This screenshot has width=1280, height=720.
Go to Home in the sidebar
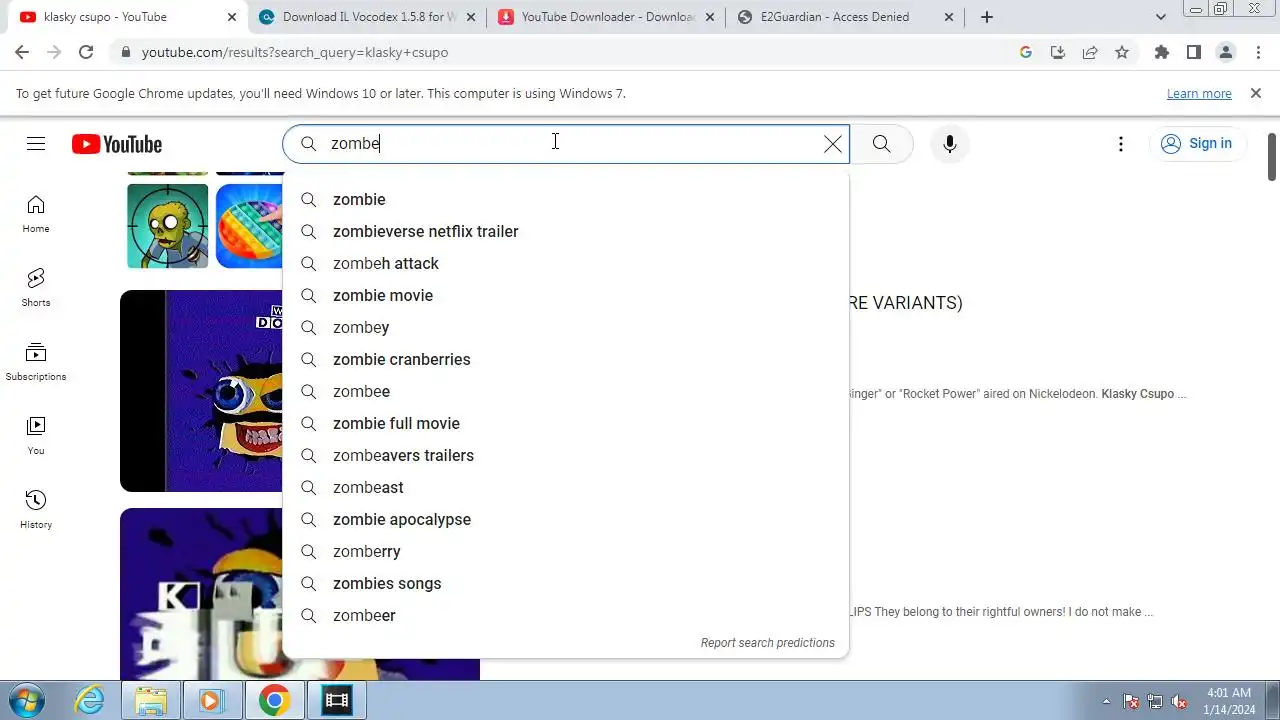(x=36, y=214)
